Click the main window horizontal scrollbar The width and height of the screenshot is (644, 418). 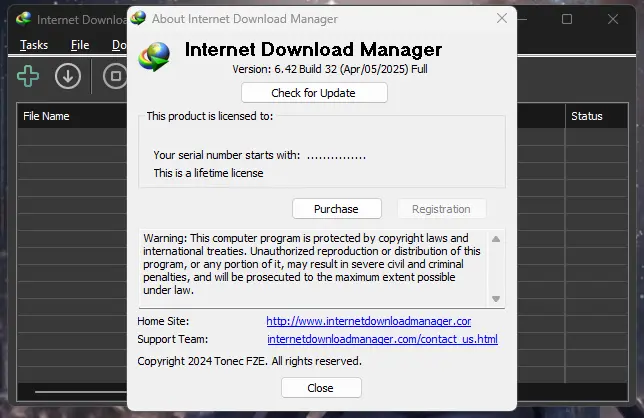[x=80, y=392]
